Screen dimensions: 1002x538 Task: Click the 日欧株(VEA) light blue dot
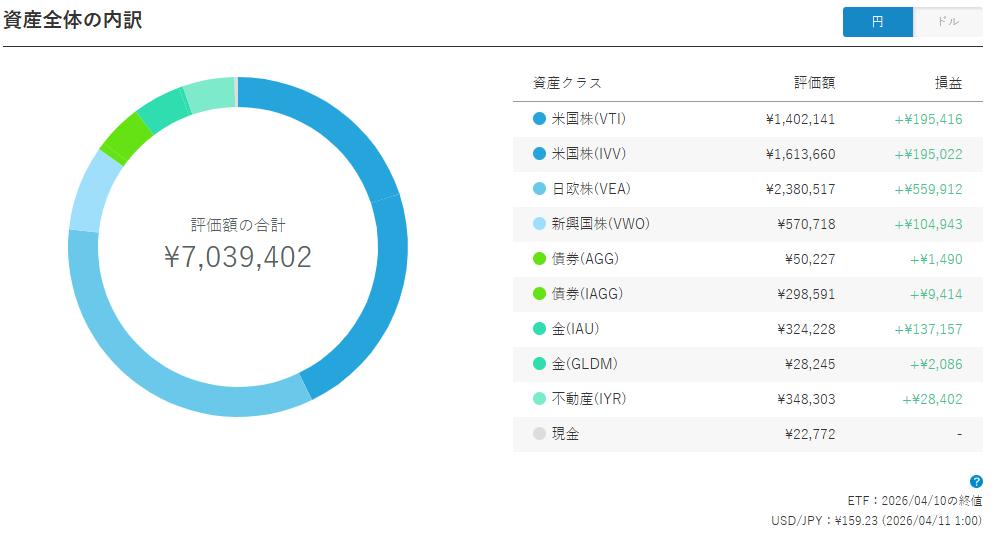click(x=539, y=188)
